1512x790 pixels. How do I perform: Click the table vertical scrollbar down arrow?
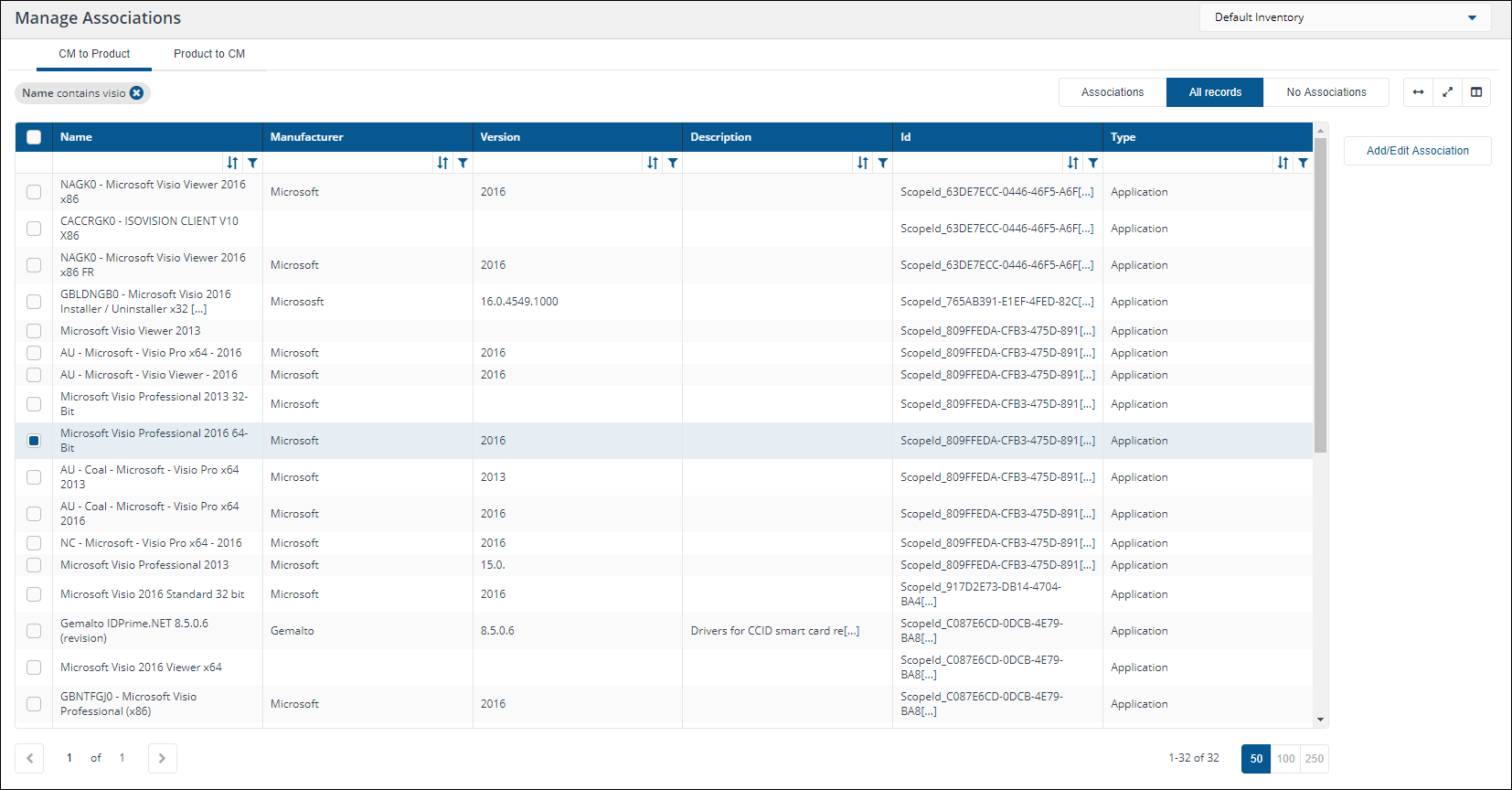pyautogui.click(x=1320, y=720)
